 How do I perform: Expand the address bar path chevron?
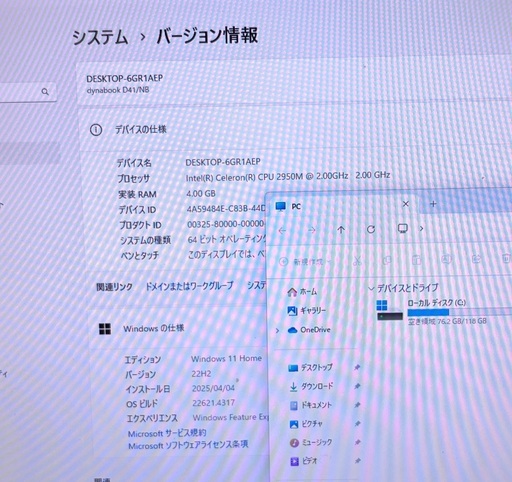pyautogui.click(x=421, y=229)
